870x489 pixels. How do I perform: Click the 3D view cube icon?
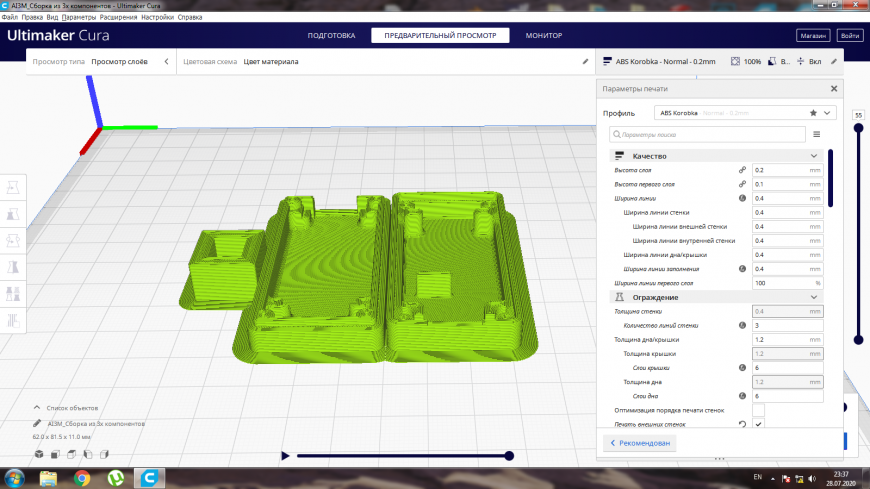[x=39, y=454]
